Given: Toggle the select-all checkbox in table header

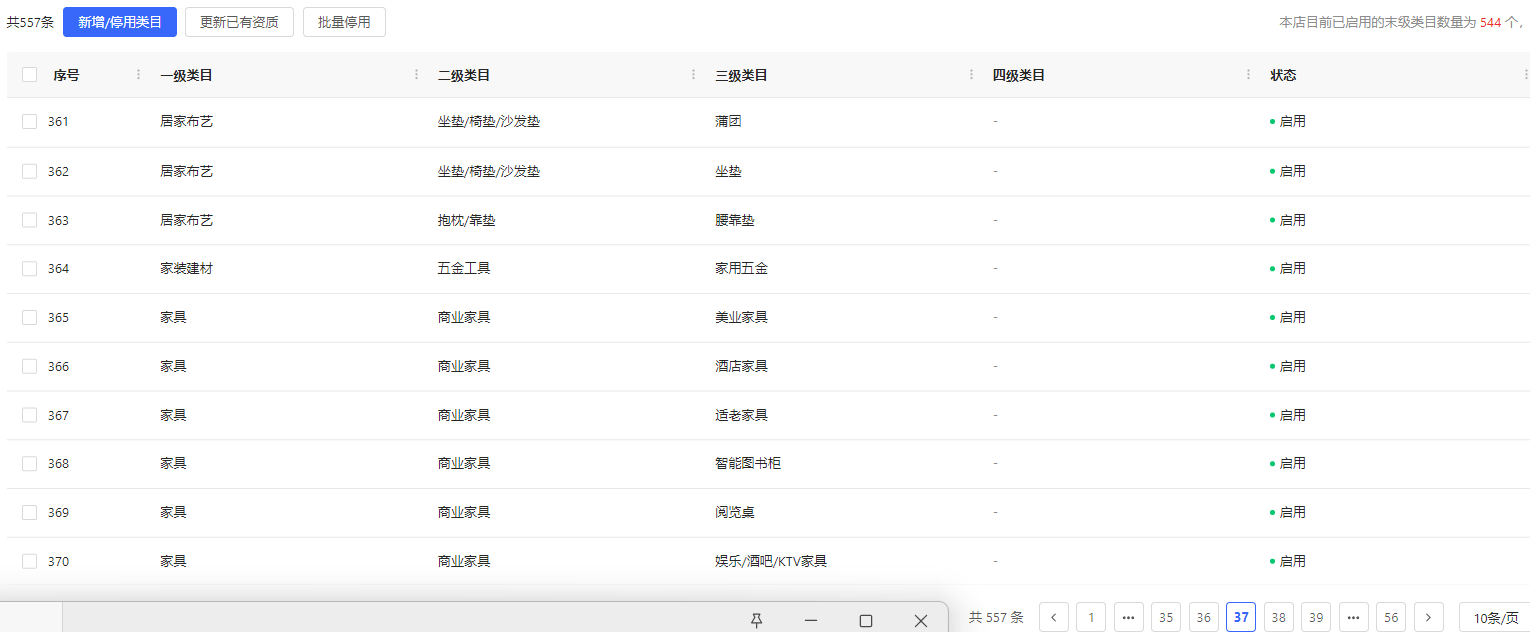Looking at the screenshot, I should click(x=30, y=75).
